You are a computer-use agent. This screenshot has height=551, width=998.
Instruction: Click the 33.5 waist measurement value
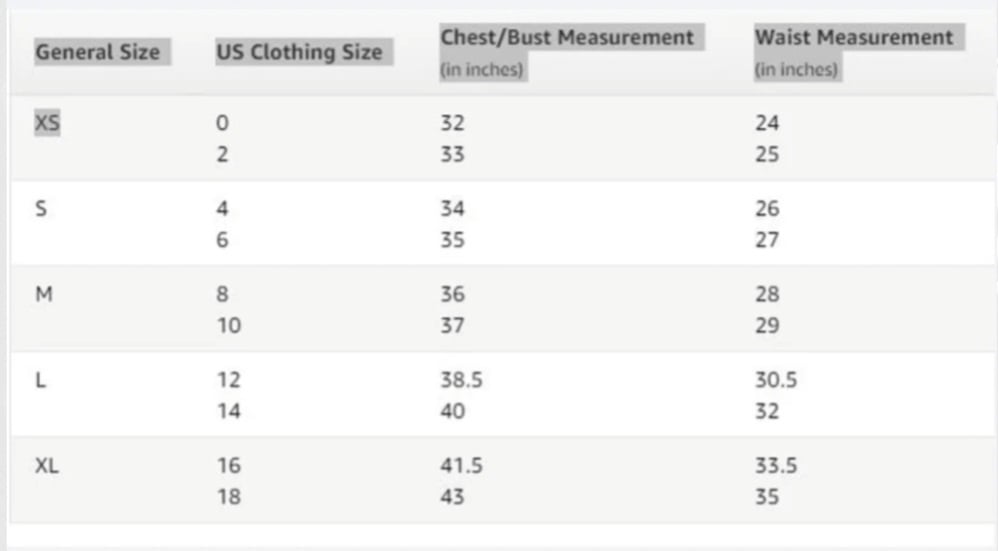tap(776, 465)
